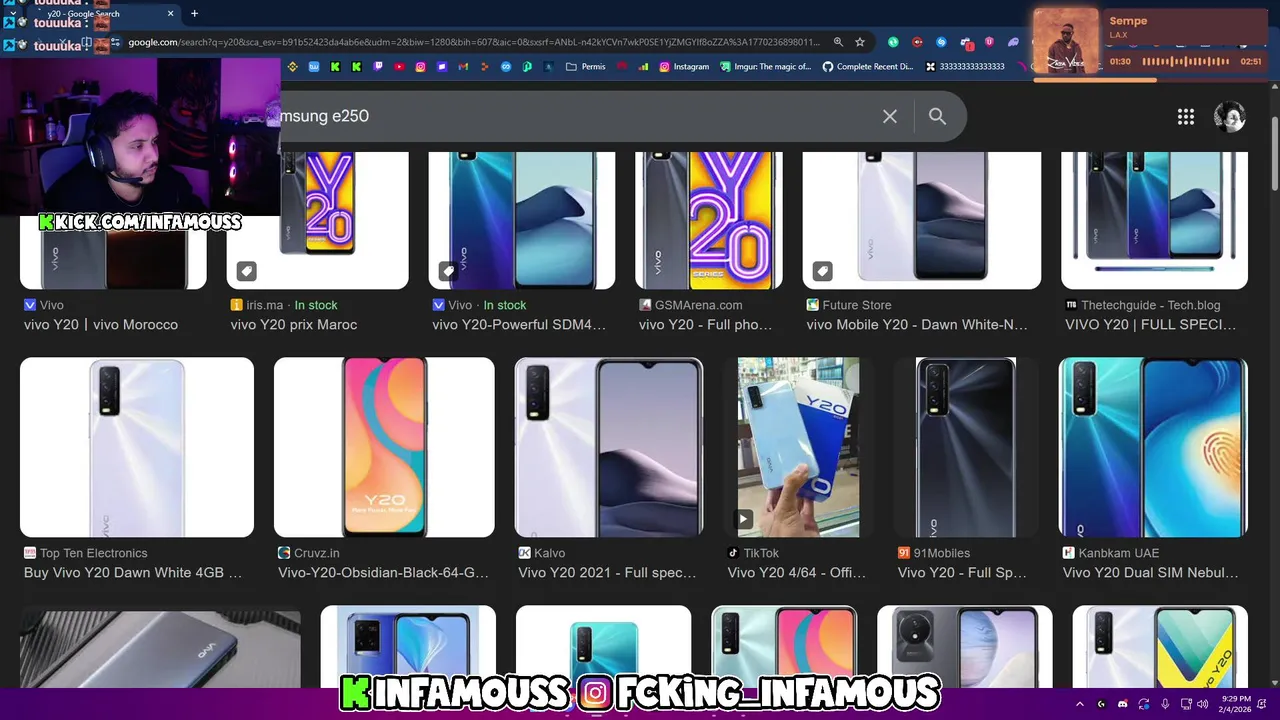Click the Sempe album art thumbnail

pos(1066,42)
